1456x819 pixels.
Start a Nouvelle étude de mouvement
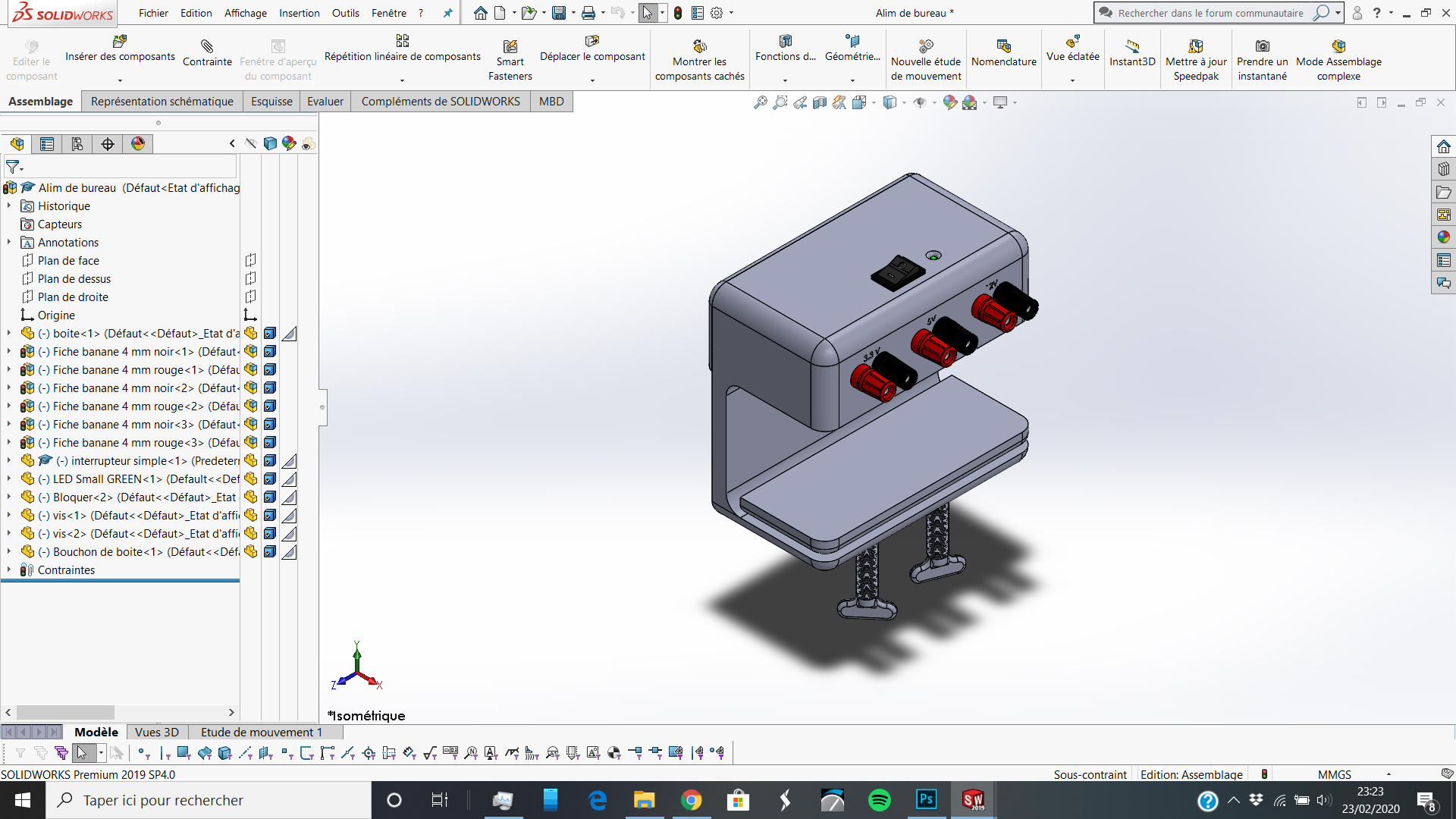coord(925,59)
